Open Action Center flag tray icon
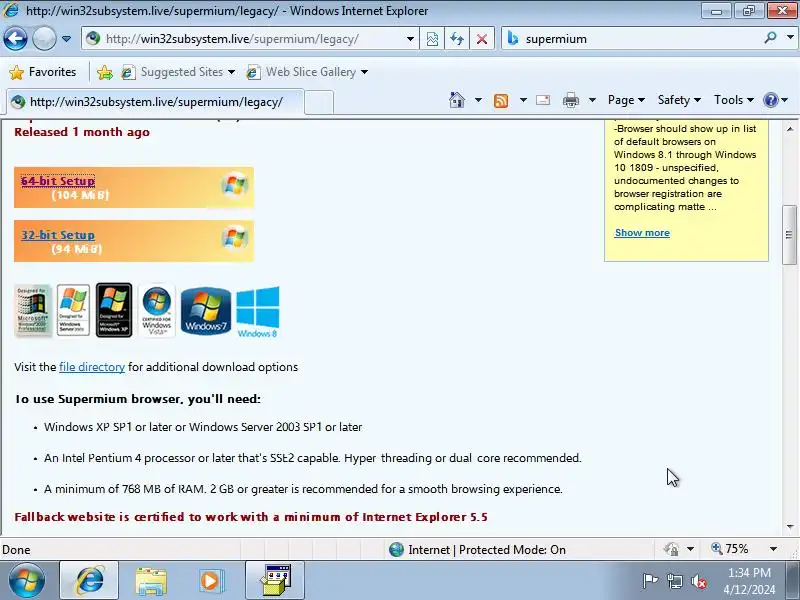The width and height of the screenshot is (800, 600). (x=650, y=581)
